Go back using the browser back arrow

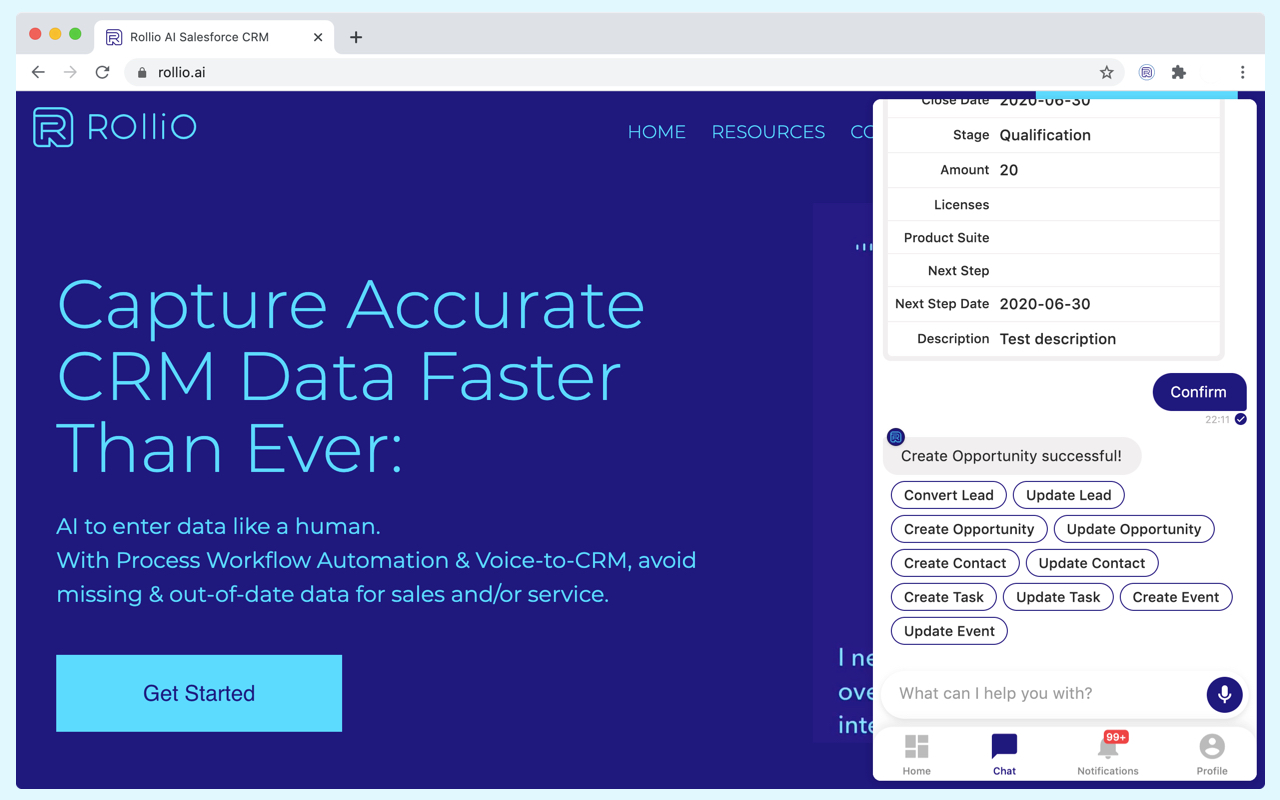(38, 72)
